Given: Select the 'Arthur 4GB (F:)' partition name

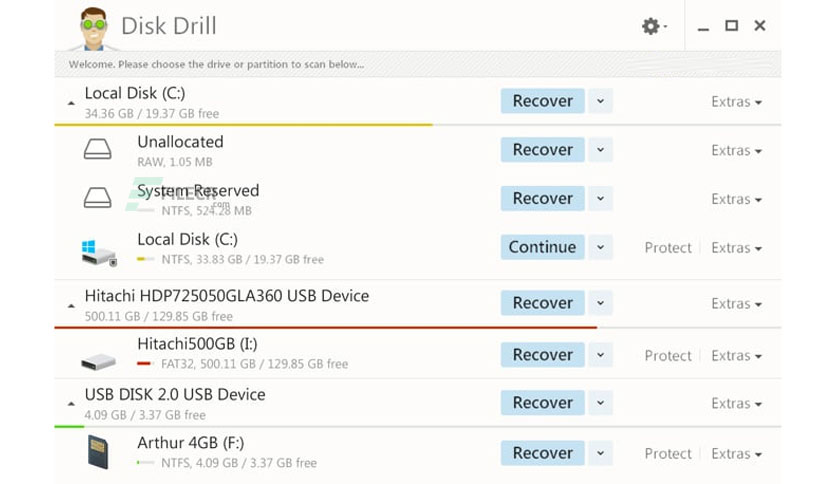Looking at the screenshot, I should click(x=190, y=443).
